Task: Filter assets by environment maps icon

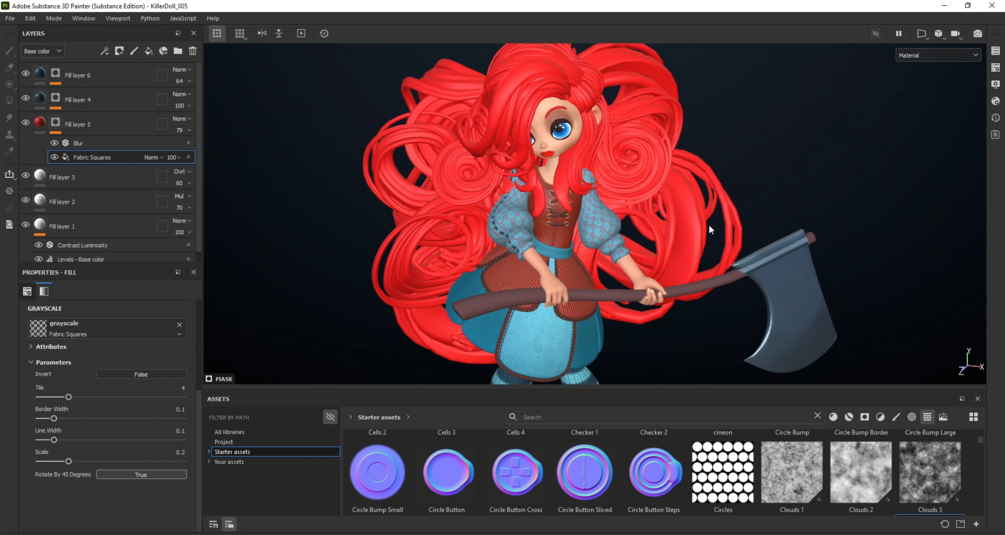Action: coord(943,416)
